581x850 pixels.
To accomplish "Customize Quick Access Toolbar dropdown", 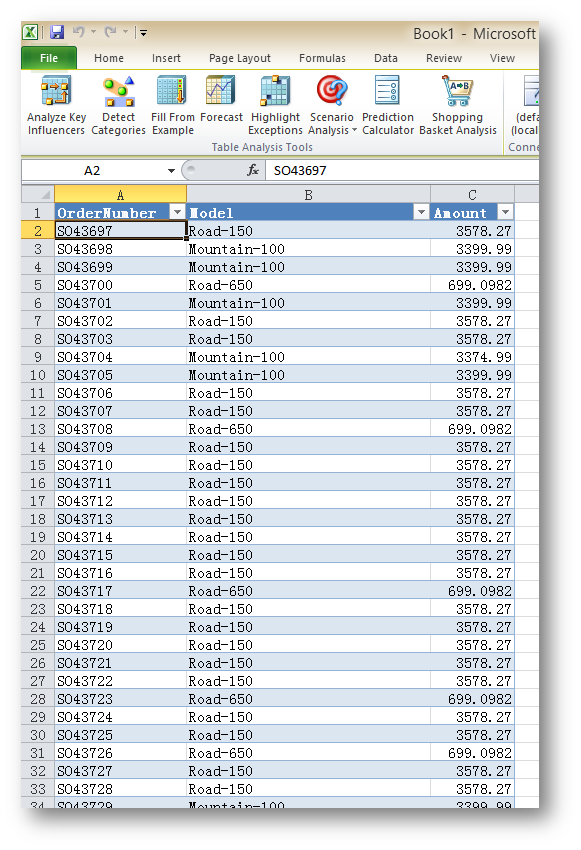I will 144,33.
